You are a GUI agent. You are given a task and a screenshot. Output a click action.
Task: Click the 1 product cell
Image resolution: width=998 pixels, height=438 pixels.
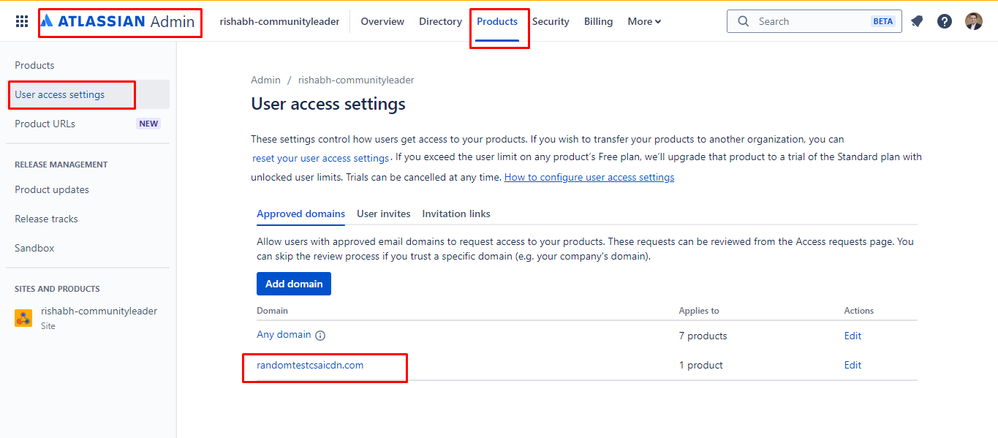[x=701, y=365]
